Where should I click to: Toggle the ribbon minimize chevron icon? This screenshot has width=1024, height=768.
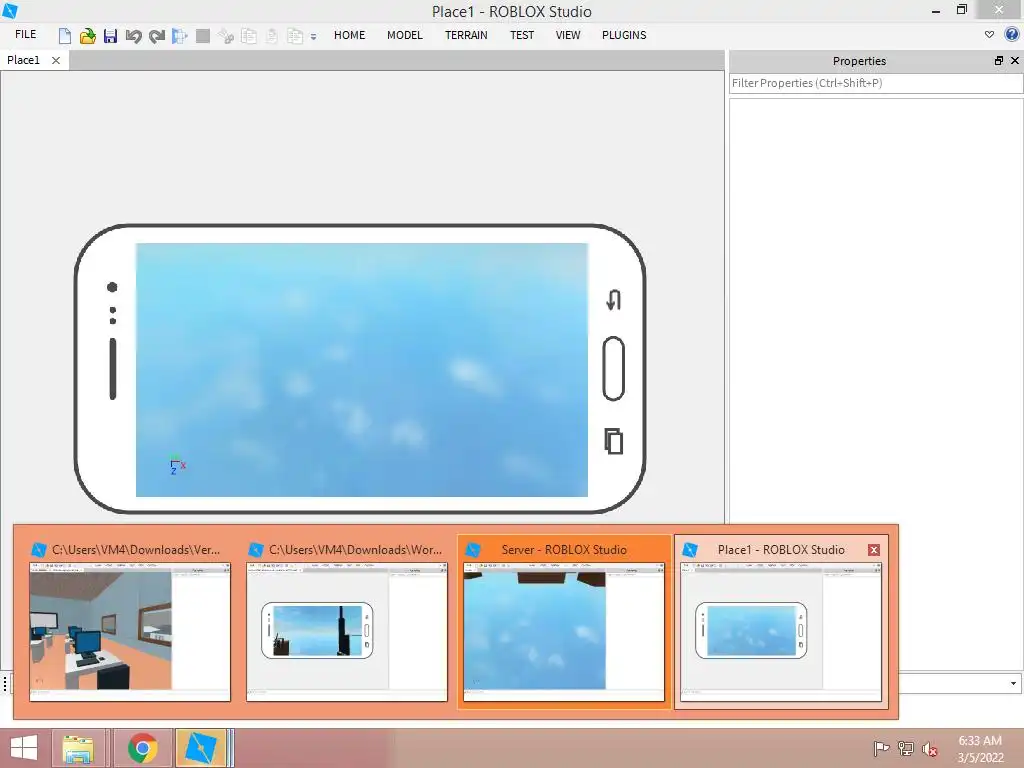989,35
